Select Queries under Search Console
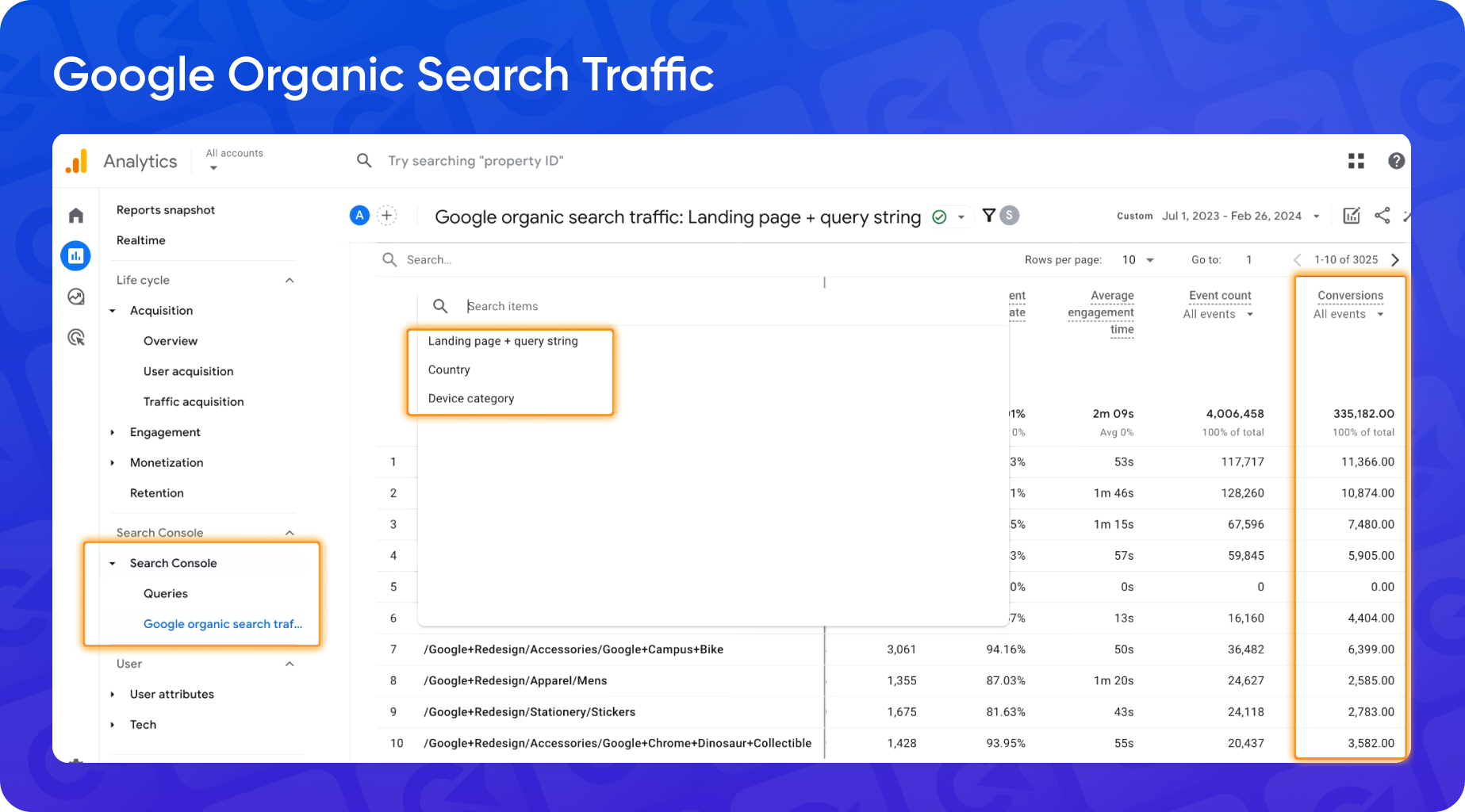Screen dimensions: 1465x812 point(165,593)
